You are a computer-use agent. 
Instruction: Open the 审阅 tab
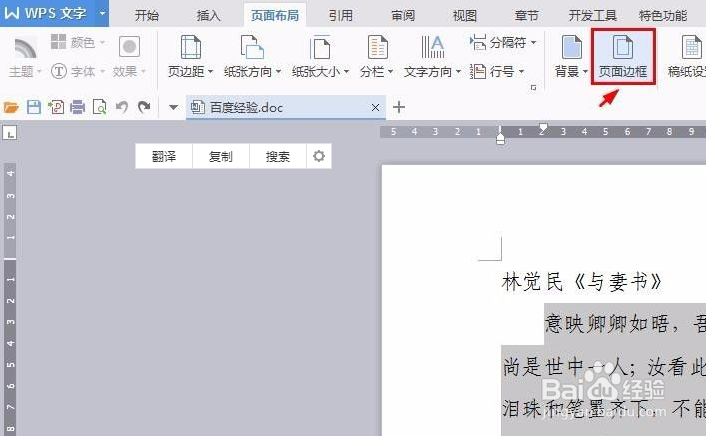pos(403,16)
